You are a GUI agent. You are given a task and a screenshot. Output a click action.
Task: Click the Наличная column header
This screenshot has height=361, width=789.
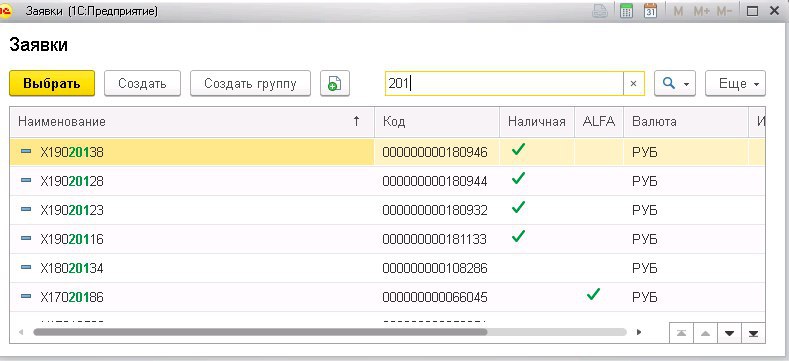point(536,121)
